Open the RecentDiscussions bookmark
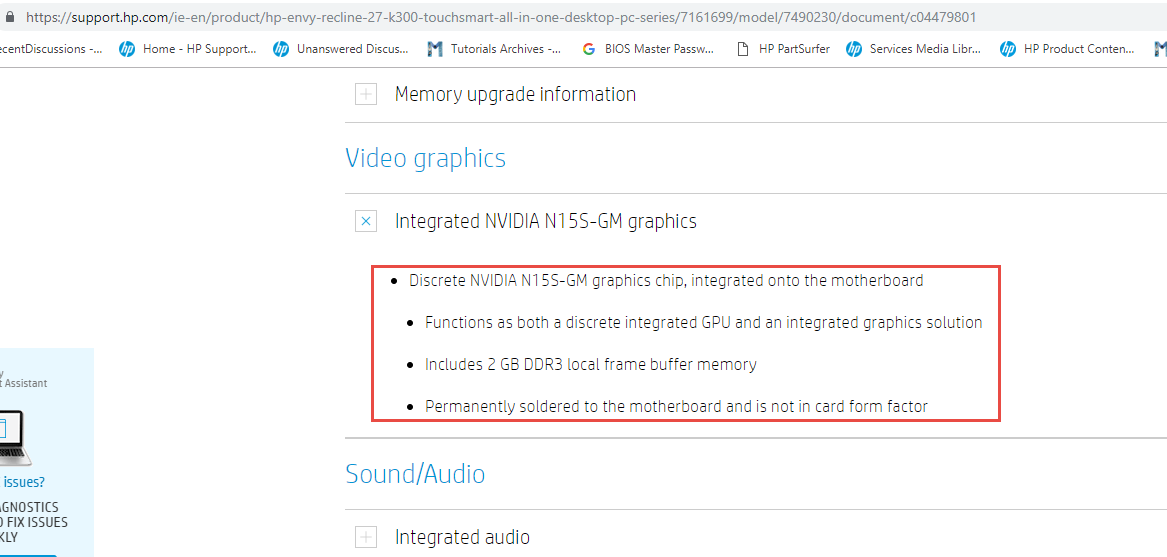Screen dimensions: 1167x557 click(x=50, y=49)
